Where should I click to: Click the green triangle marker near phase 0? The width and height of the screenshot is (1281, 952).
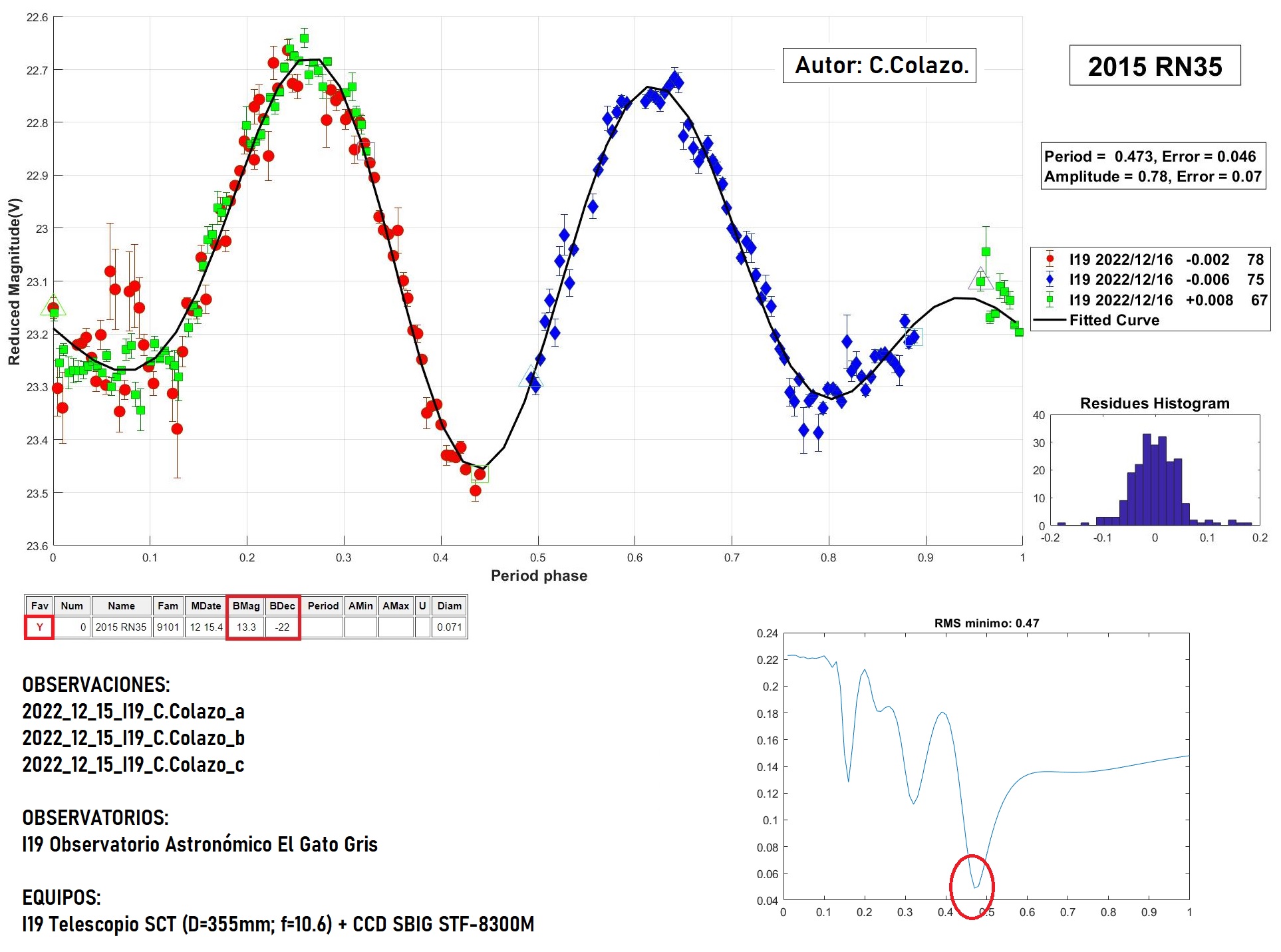click(53, 307)
